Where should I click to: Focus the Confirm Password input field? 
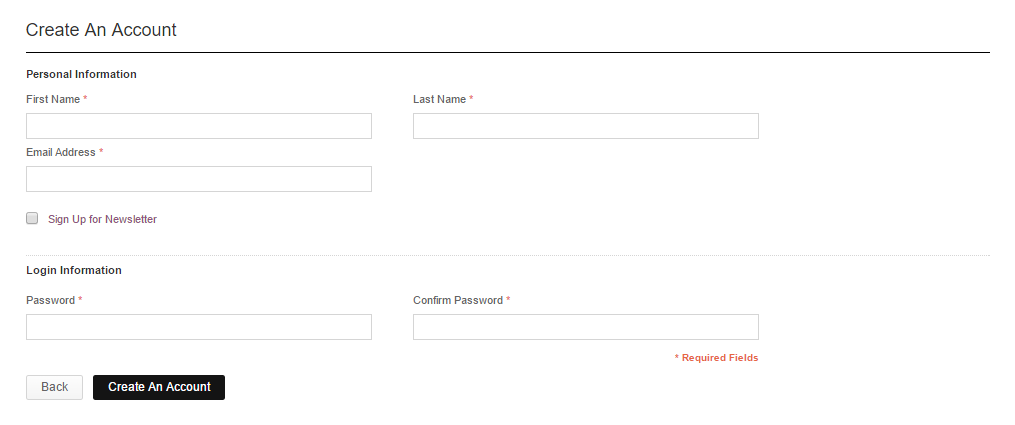pos(585,327)
